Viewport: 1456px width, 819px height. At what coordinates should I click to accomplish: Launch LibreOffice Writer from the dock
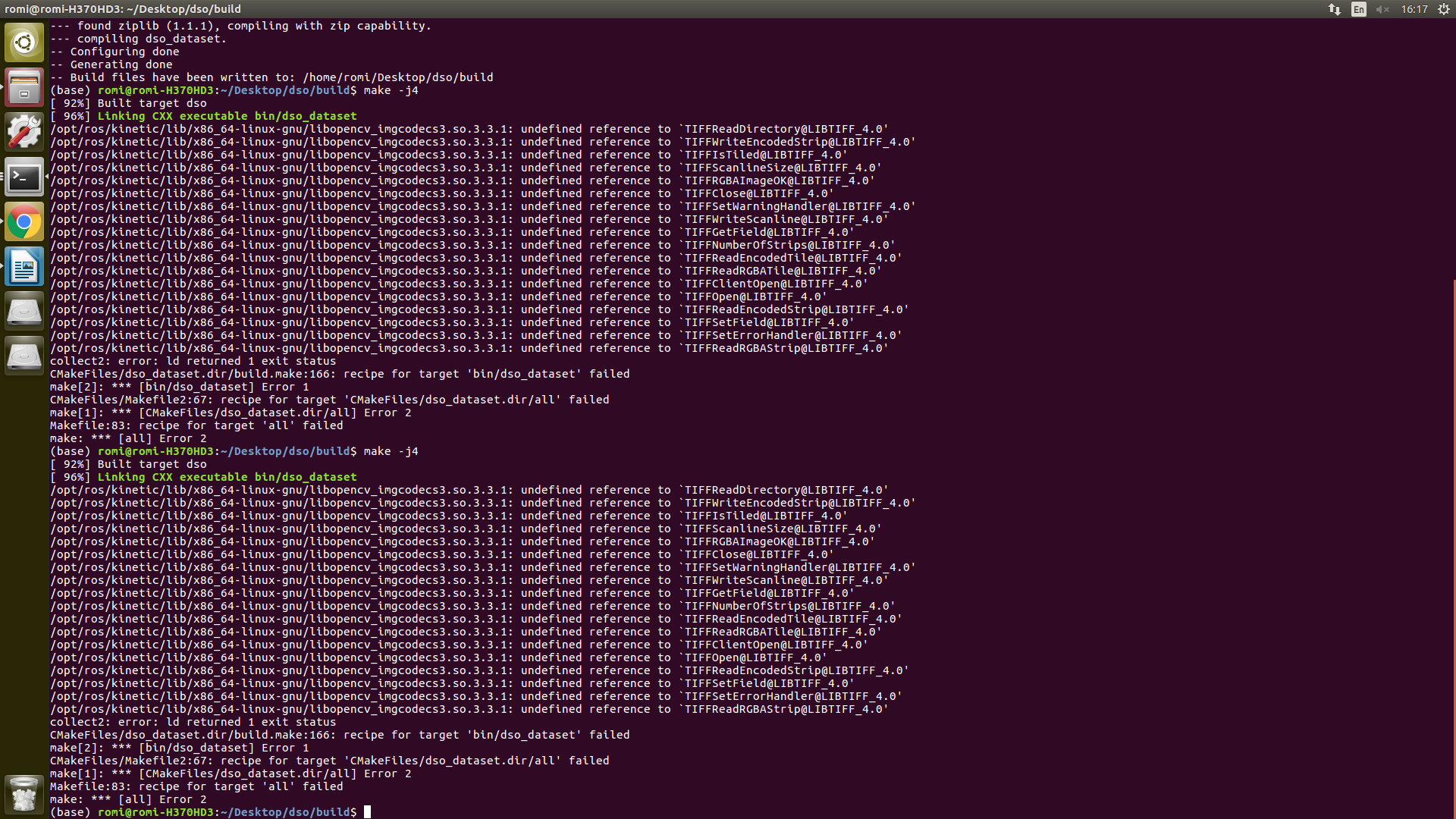coord(24,267)
